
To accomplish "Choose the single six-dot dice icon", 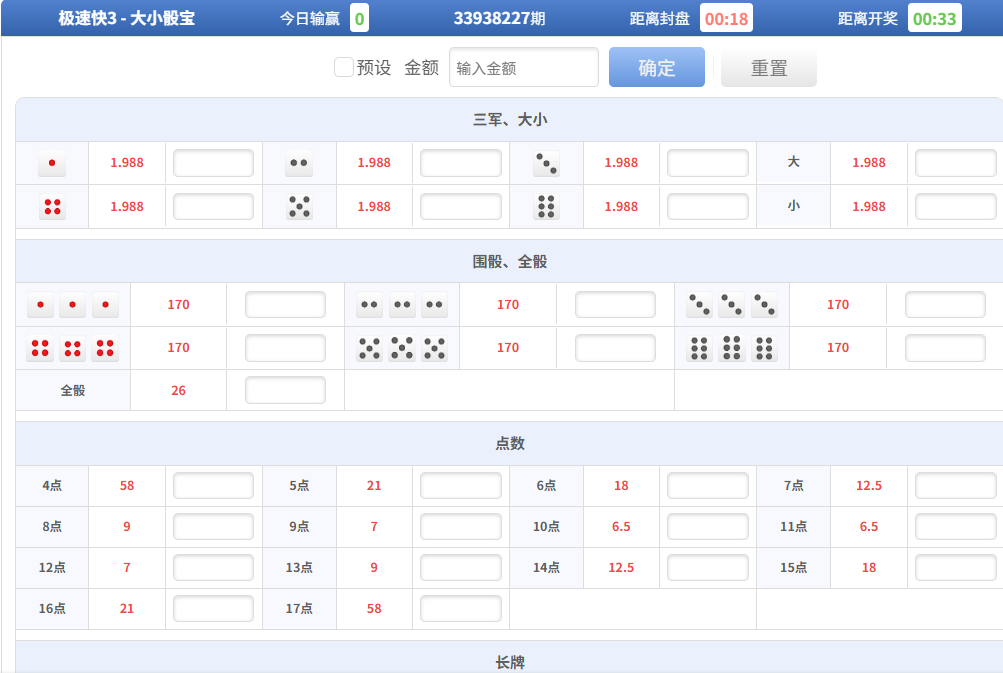I will point(546,207).
